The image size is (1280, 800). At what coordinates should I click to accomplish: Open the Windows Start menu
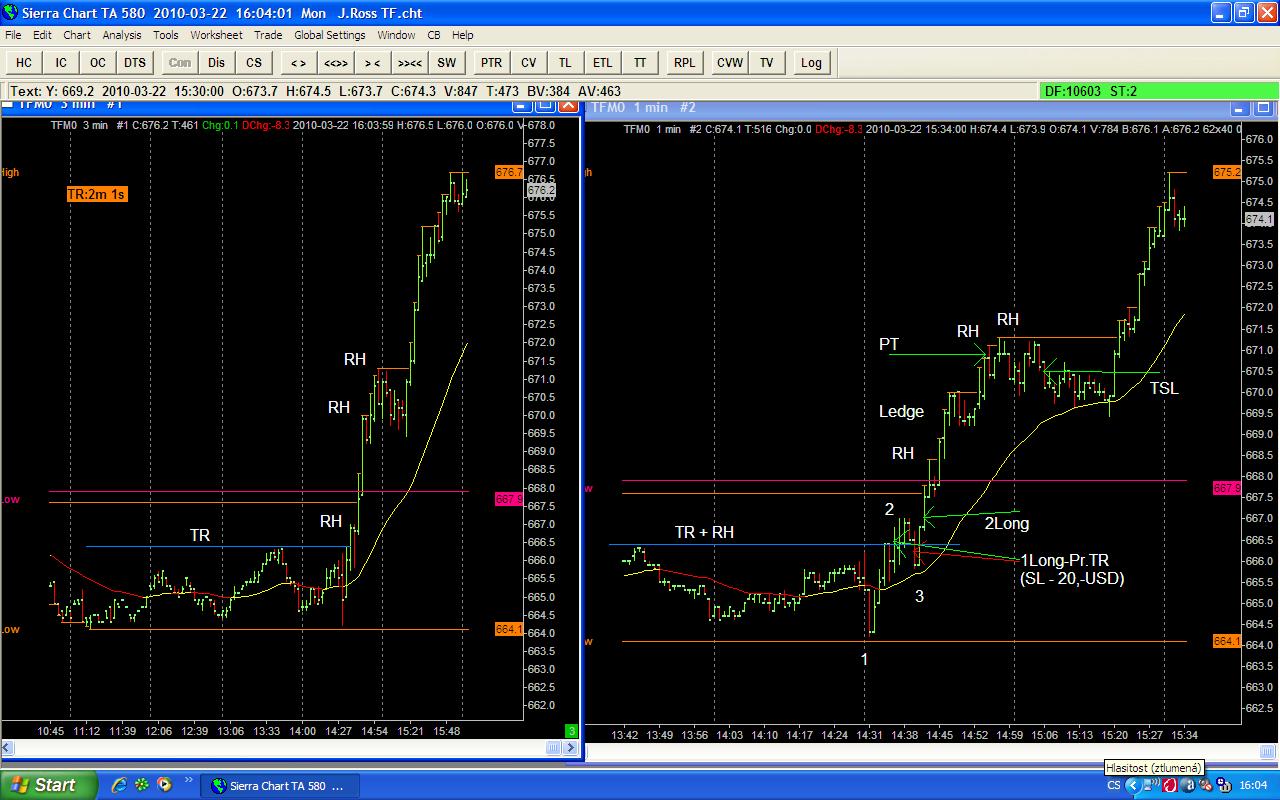(x=49, y=785)
